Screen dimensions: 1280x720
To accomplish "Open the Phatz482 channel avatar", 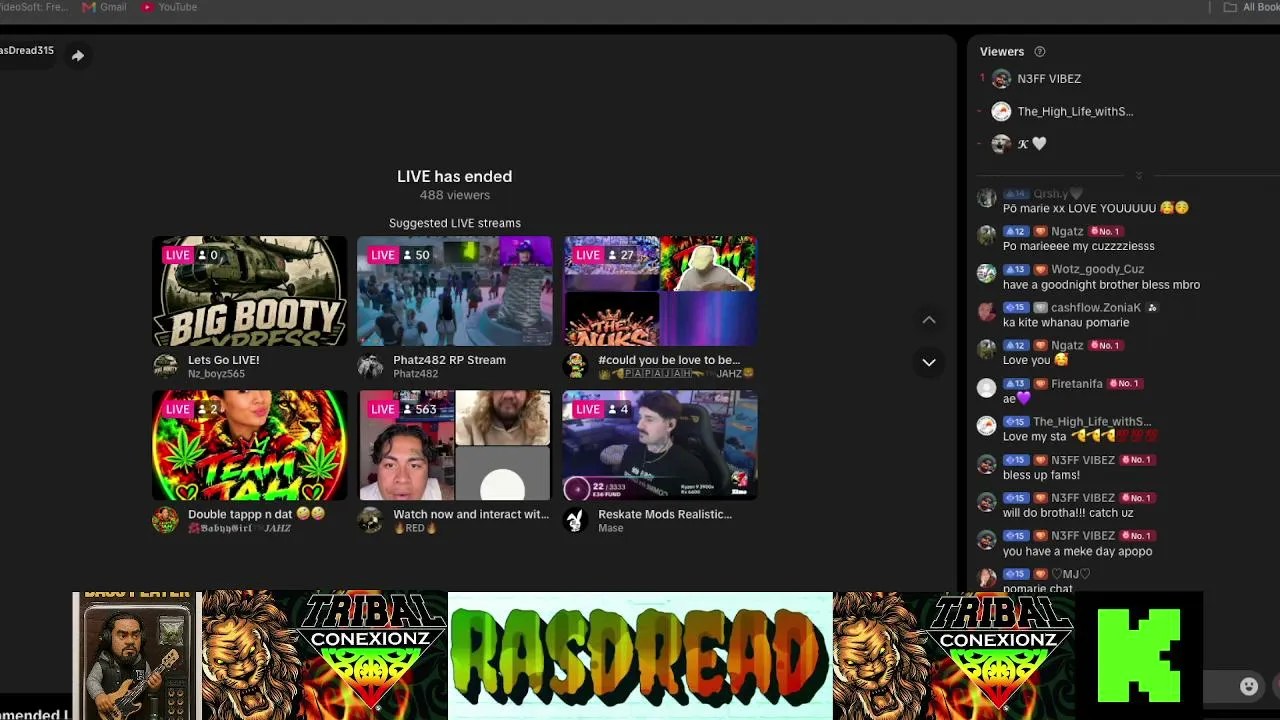I will tap(370, 366).
